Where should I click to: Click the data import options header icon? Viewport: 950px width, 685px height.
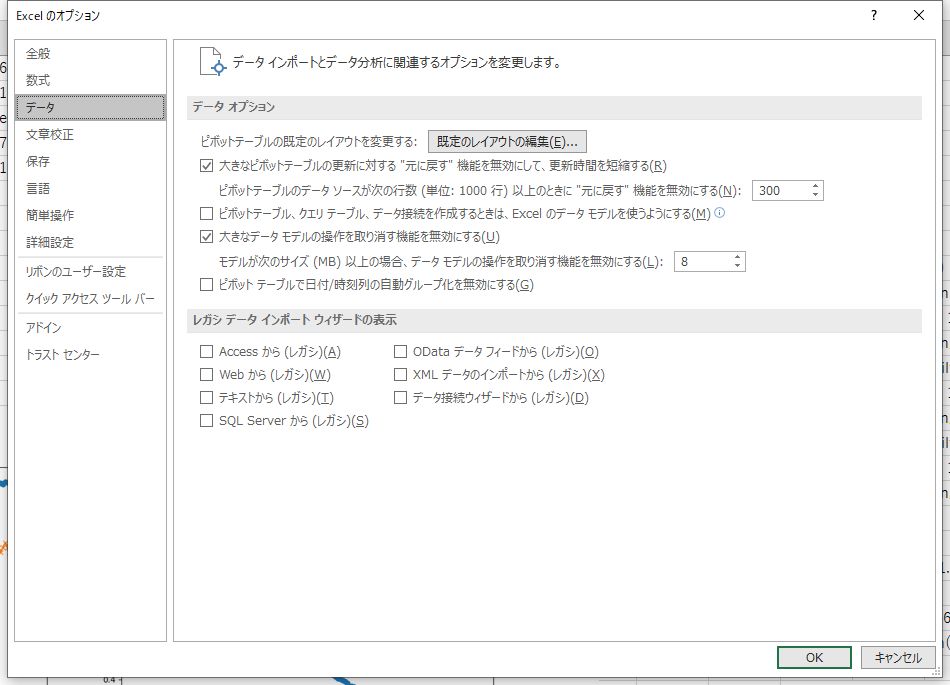(x=213, y=62)
